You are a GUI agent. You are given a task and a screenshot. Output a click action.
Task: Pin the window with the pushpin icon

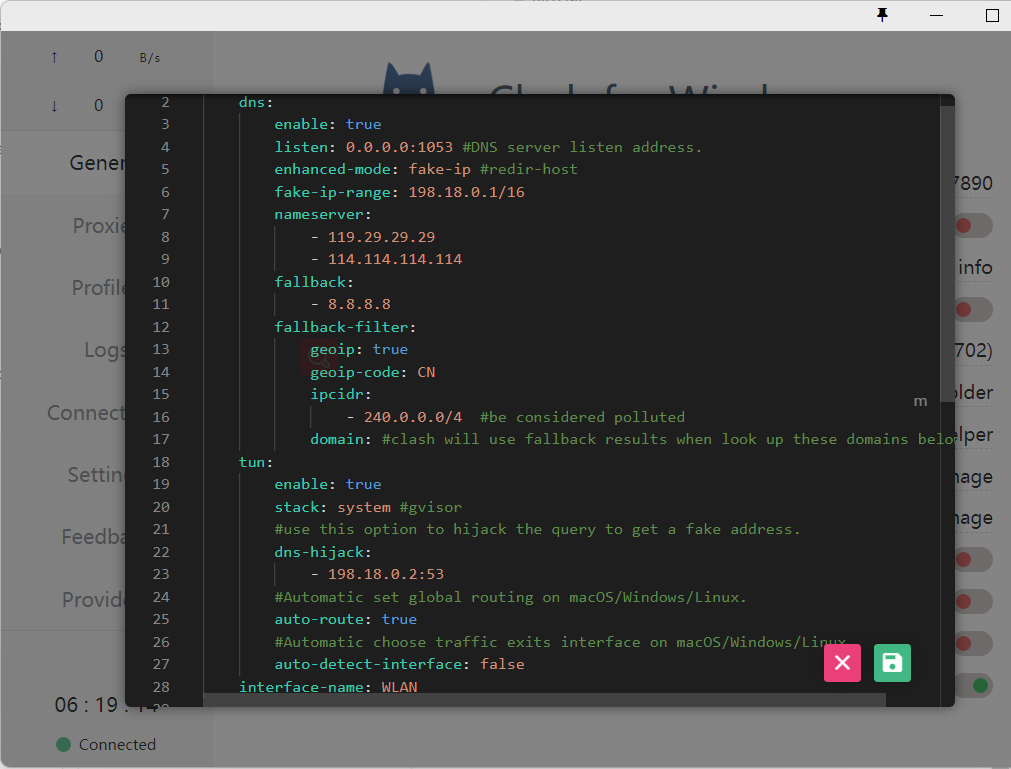(883, 14)
